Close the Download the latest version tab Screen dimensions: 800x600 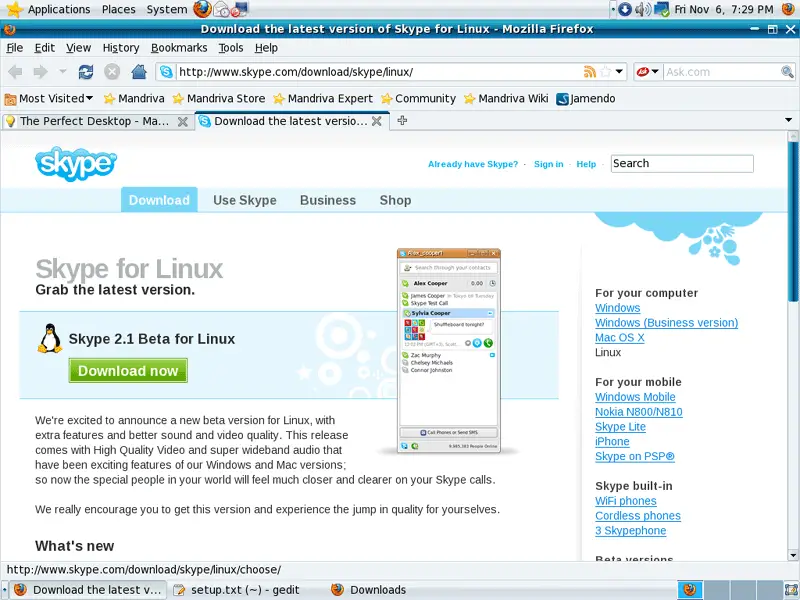click(x=377, y=121)
